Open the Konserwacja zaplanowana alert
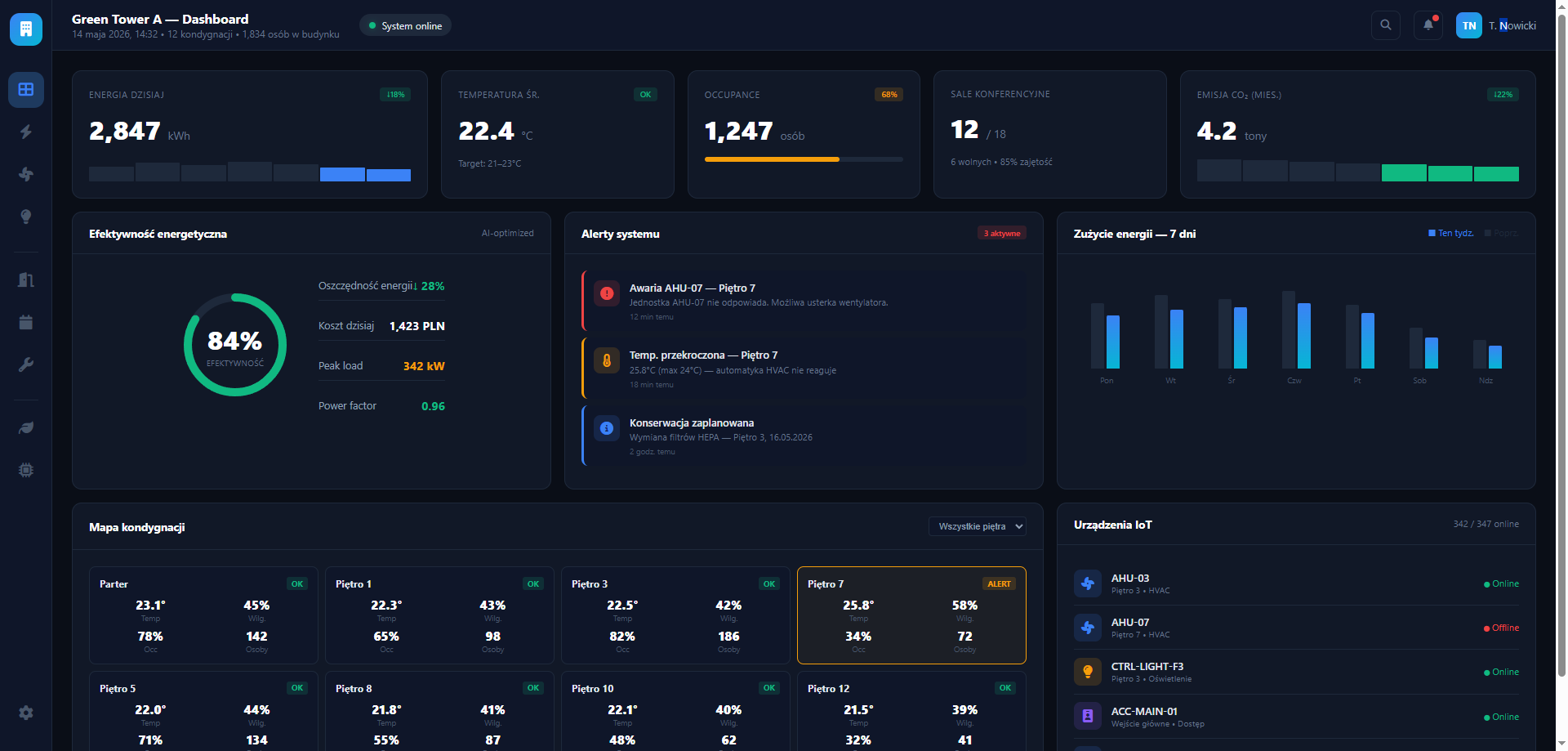 (x=804, y=436)
